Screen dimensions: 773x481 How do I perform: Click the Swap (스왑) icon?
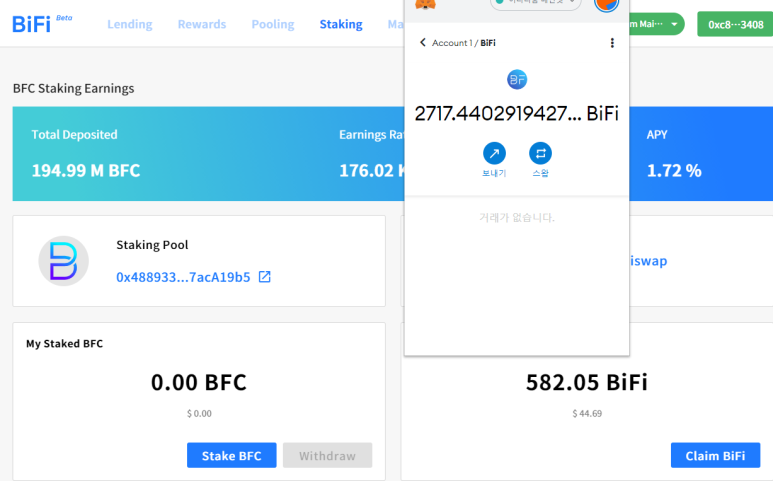[540, 153]
